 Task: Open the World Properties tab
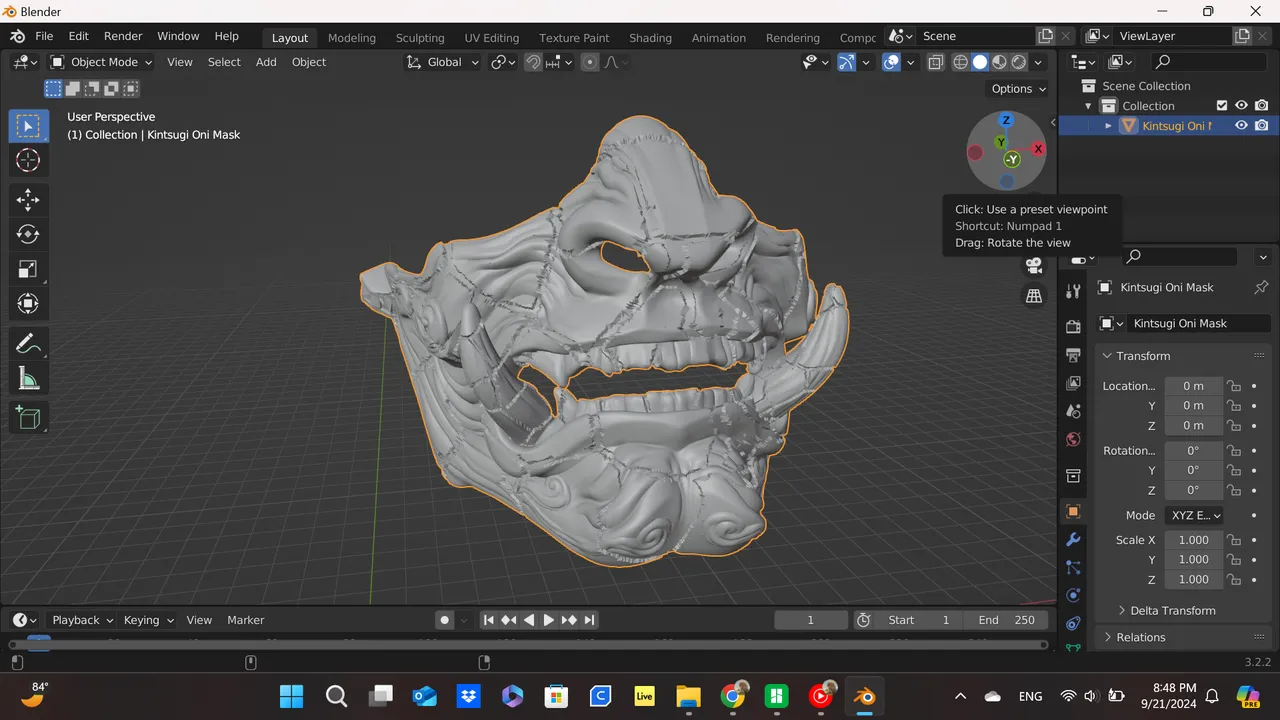(x=1073, y=439)
